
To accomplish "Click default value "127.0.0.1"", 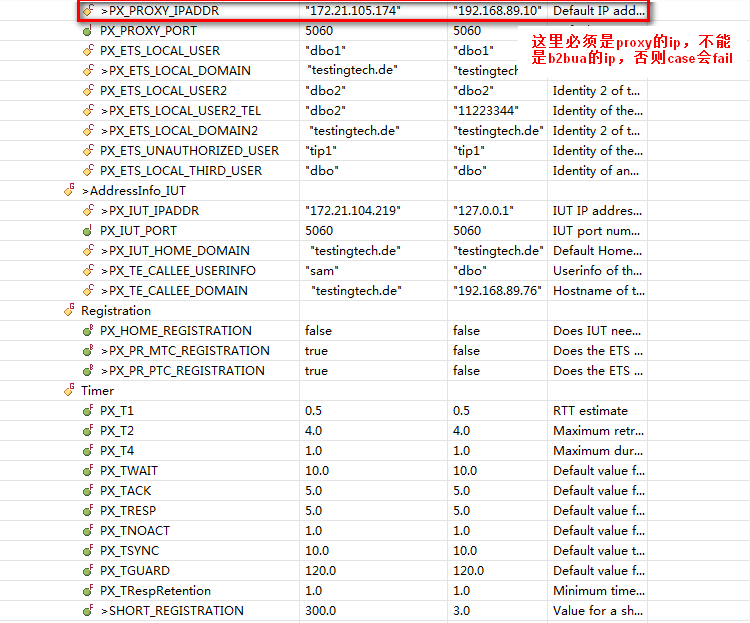I will pyautogui.click(x=483, y=211).
